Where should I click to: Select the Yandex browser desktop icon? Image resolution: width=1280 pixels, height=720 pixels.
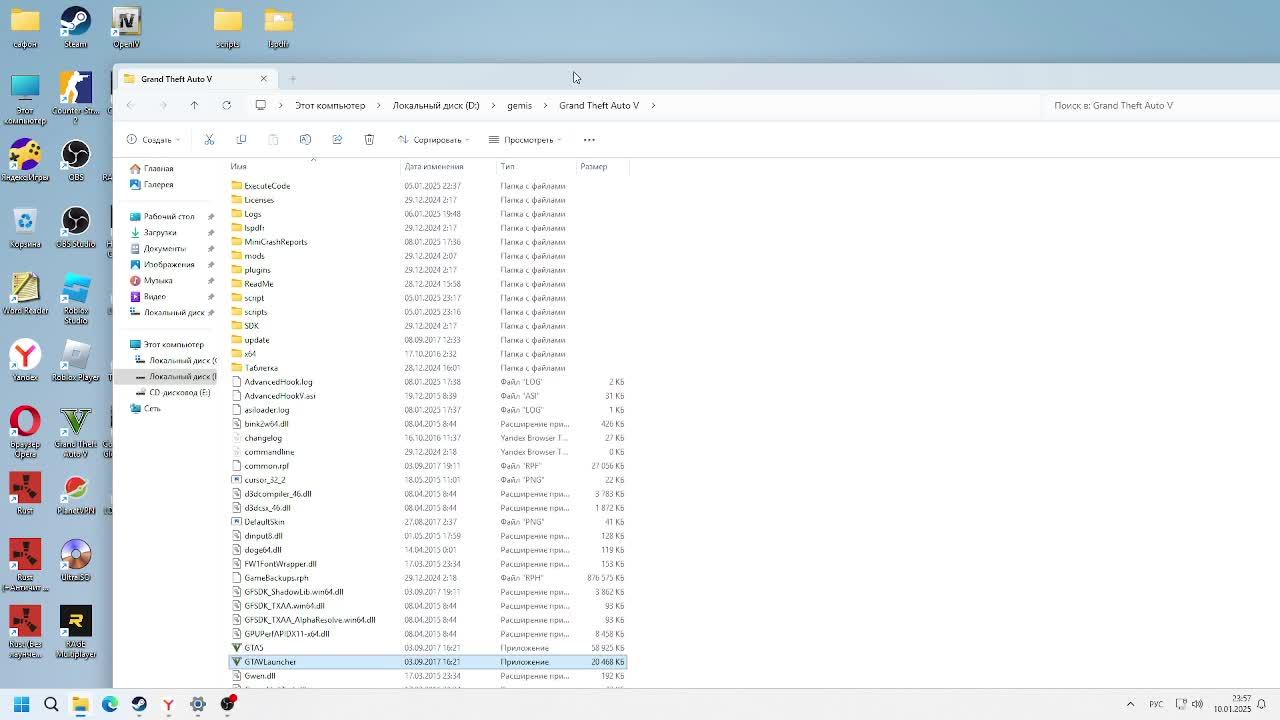(25, 361)
